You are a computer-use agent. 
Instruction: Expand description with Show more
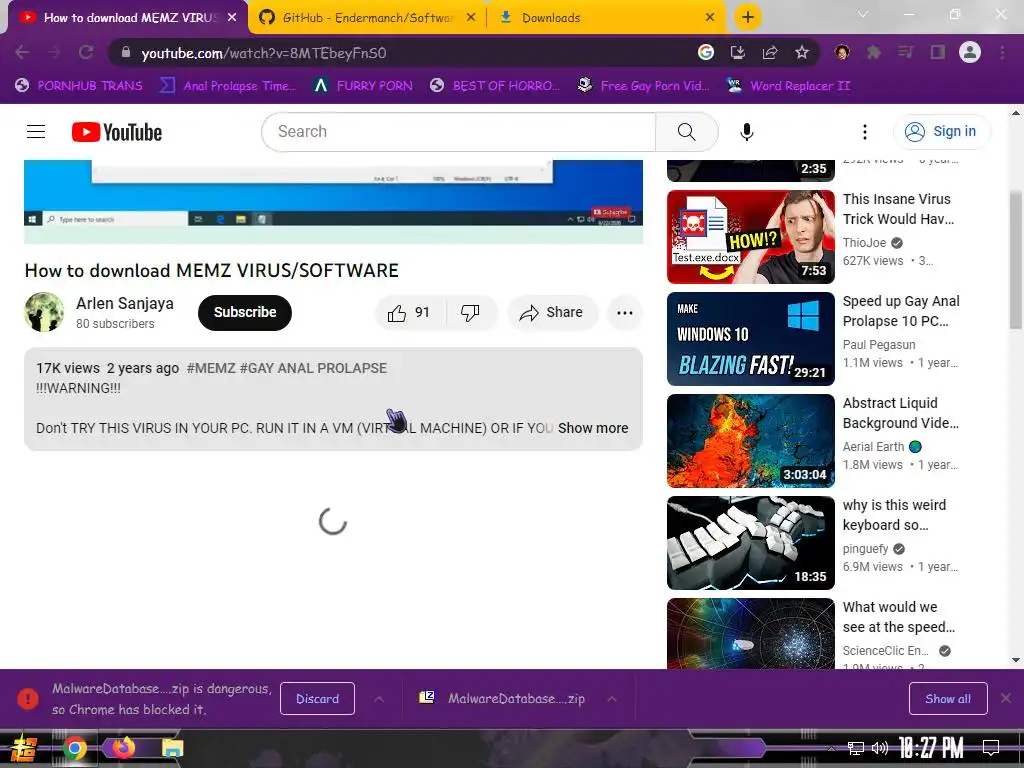[593, 428]
